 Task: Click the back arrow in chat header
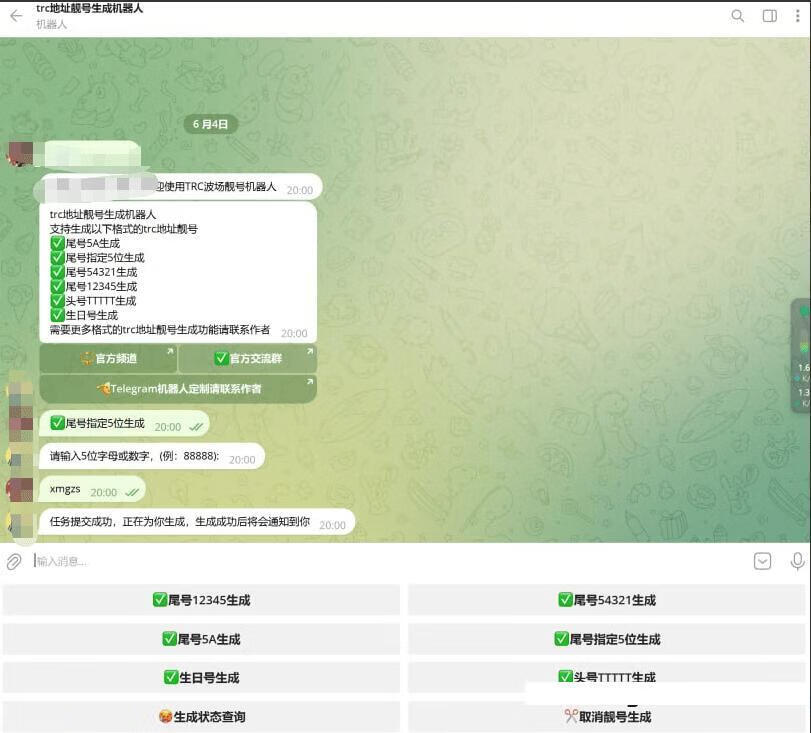pyautogui.click(x=15, y=16)
